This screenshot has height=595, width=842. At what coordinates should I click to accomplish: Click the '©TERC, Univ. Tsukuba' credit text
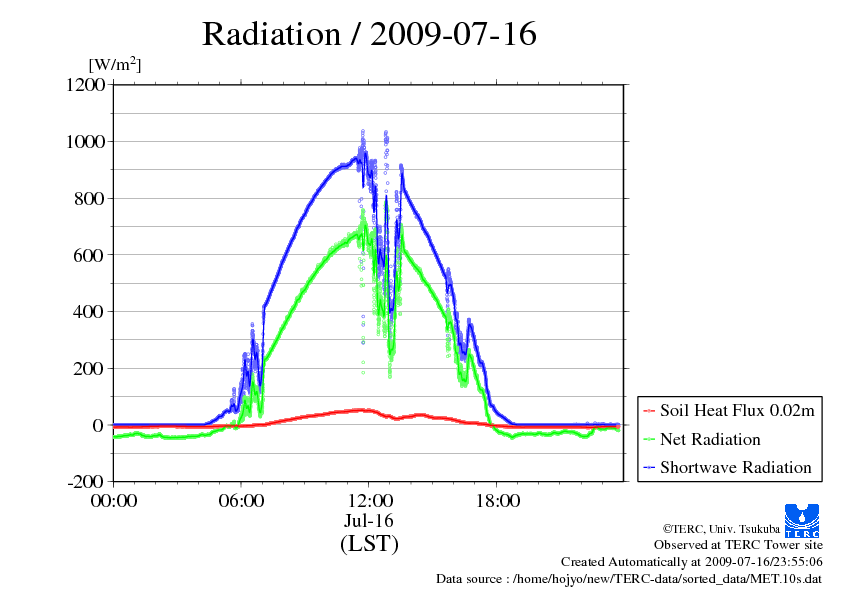(721, 528)
